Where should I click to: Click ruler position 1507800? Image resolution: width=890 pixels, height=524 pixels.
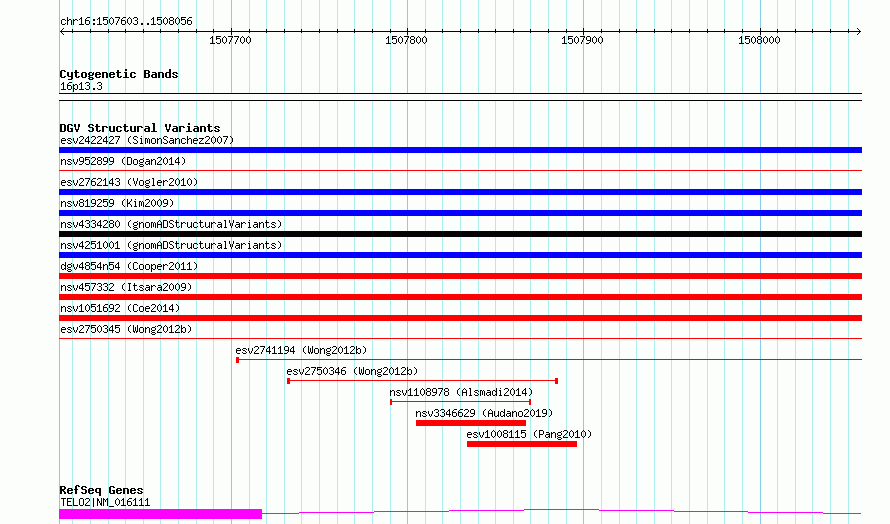tap(406, 40)
